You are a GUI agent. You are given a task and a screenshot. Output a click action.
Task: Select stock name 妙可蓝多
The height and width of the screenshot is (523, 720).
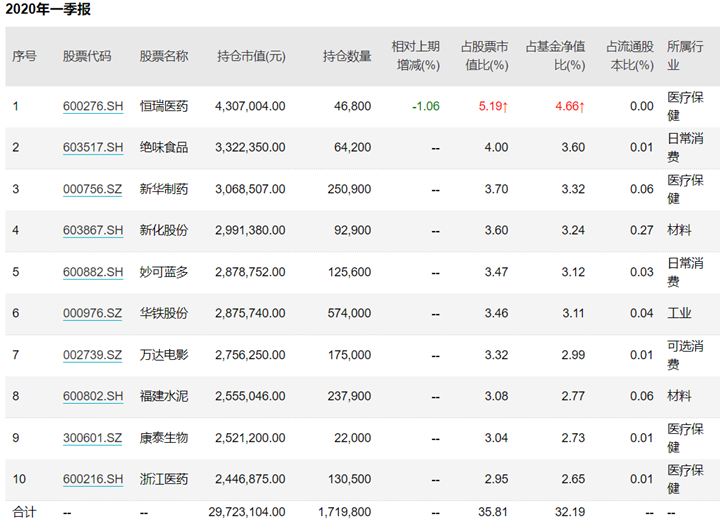click(164, 272)
